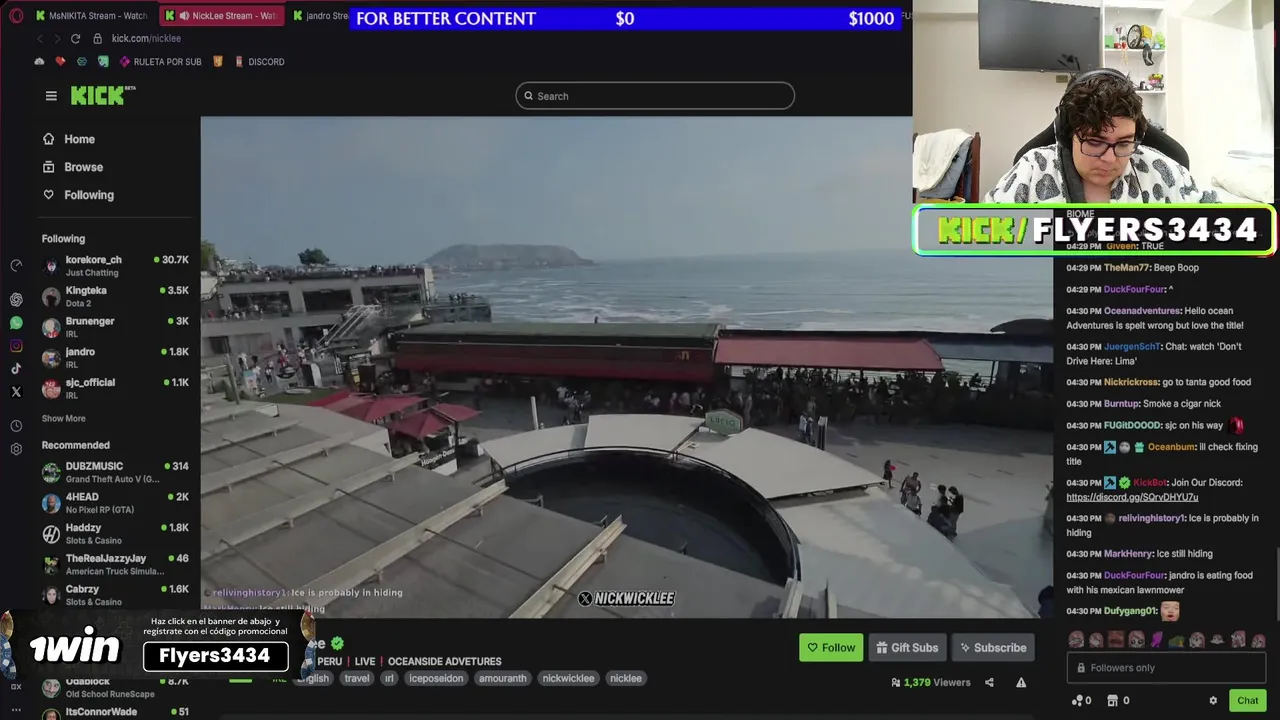Open RULETA POR SUB bookmark
The height and width of the screenshot is (720, 1280).
160,61
